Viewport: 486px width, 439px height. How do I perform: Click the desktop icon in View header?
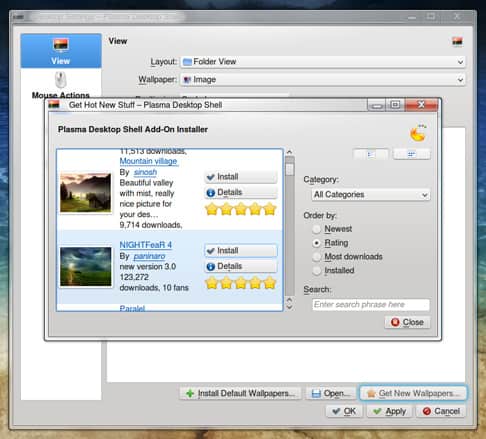[x=458, y=42]
